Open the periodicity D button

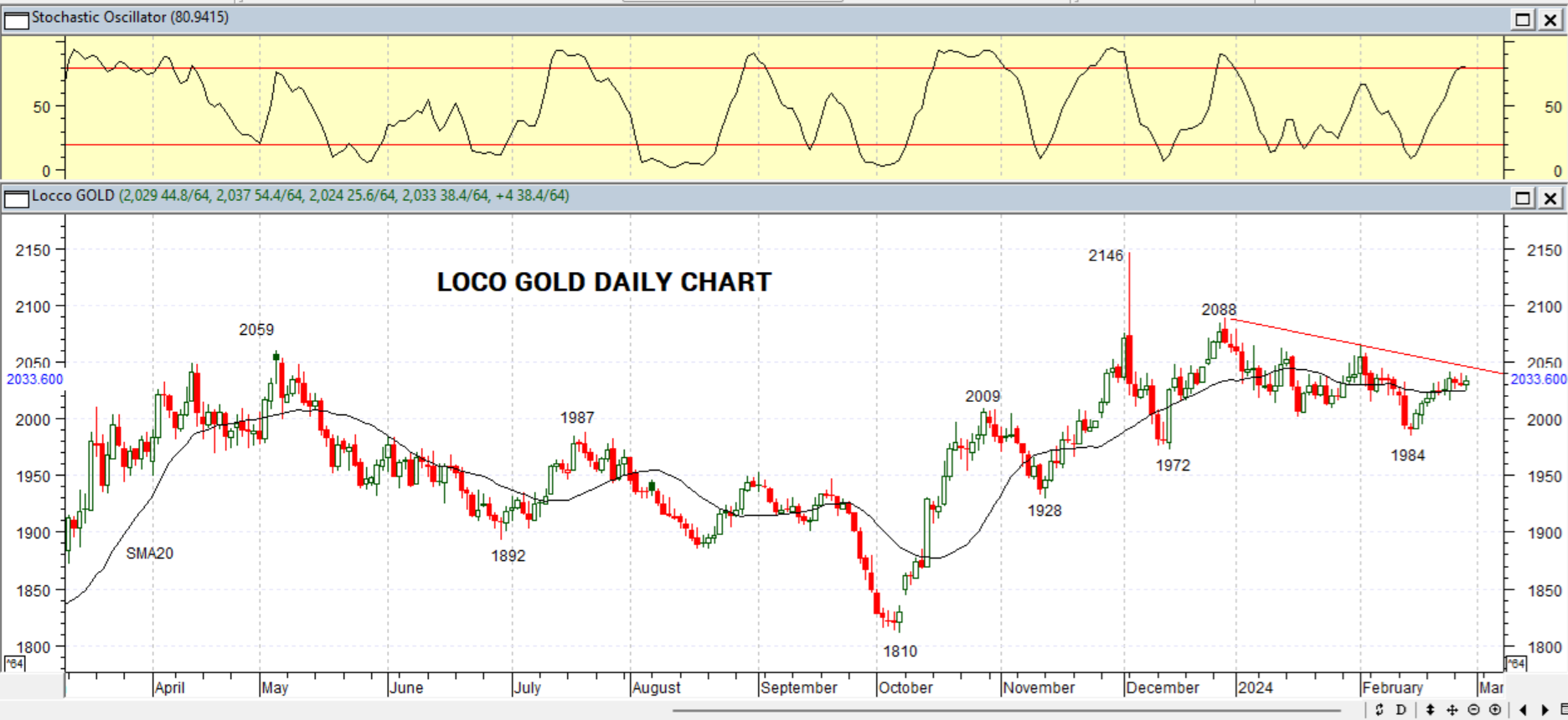tap(1400, 710)
